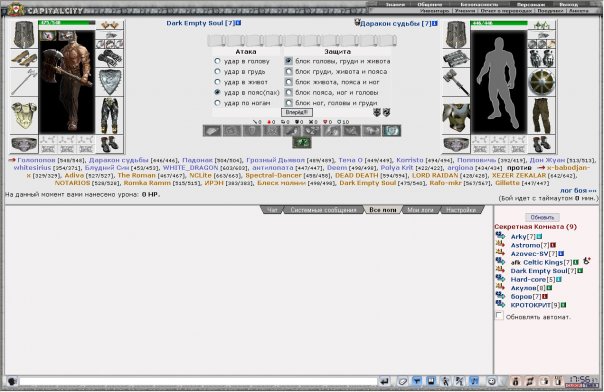Click fighter name "Голопопов" in team list
The image size is (604, 392).
[x=36, y=160]
